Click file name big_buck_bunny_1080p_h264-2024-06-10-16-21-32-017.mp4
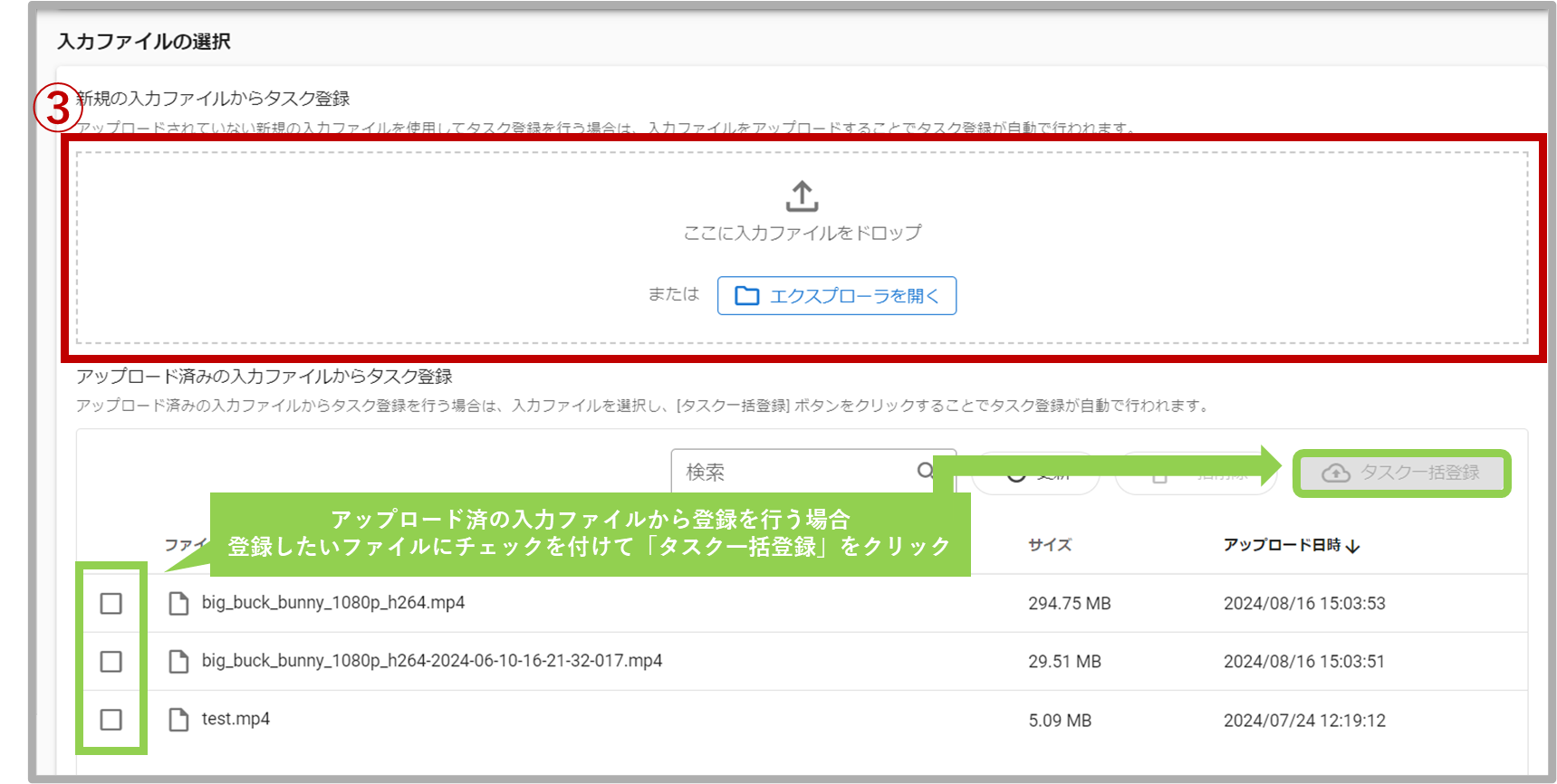 pos(431,661)
